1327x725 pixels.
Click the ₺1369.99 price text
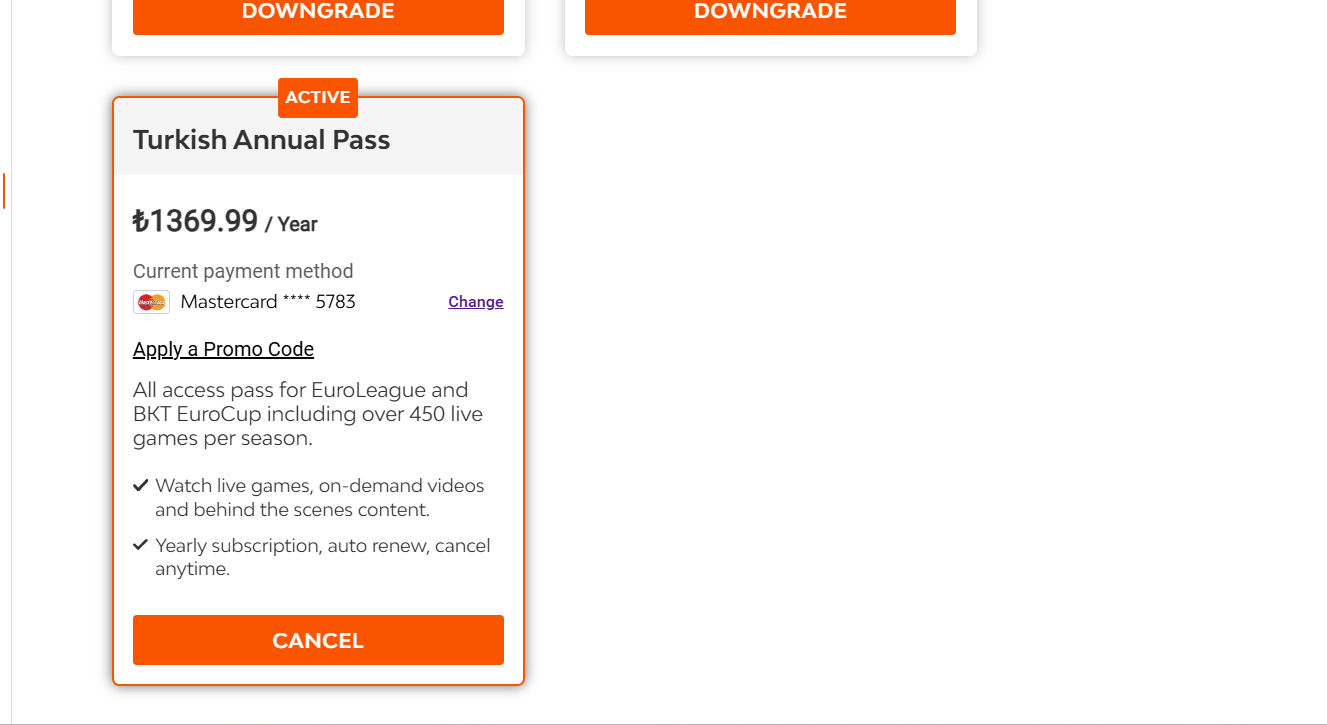196,221
